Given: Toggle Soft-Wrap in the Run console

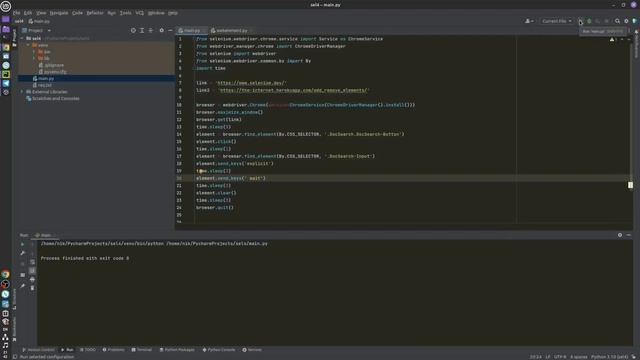Looking at the screenshot, I should [32, 262].
